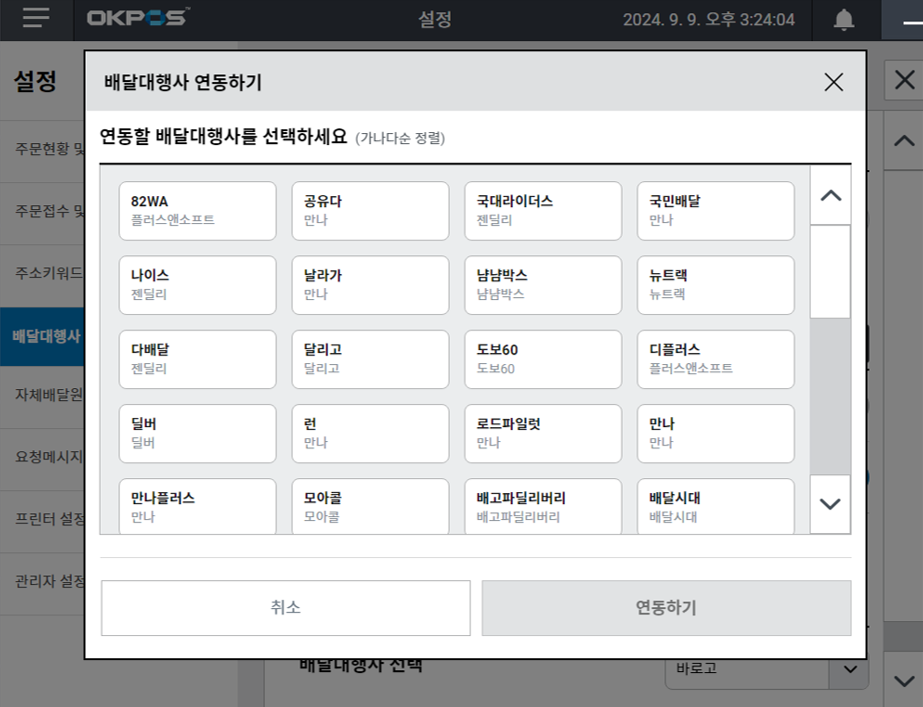
Task: Choose the 냠냠박스 delivery agency
Action: pos(543,284)
